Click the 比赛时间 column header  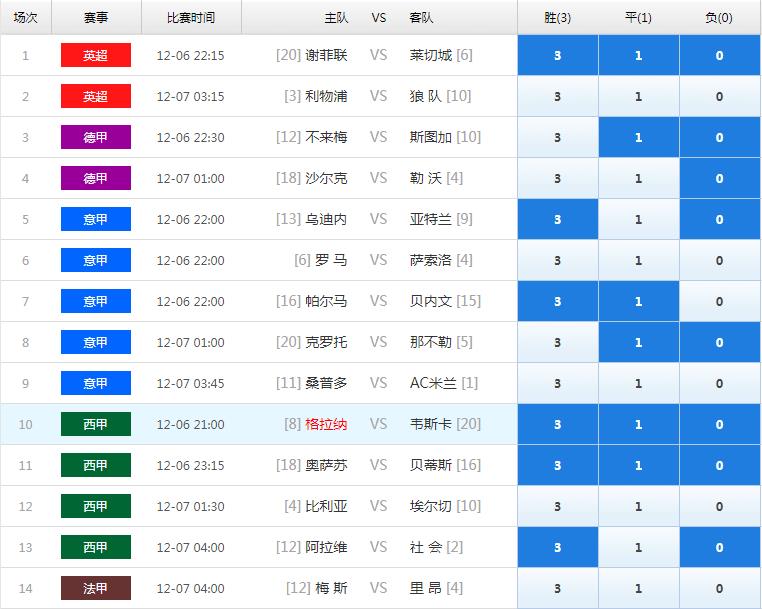191,18
